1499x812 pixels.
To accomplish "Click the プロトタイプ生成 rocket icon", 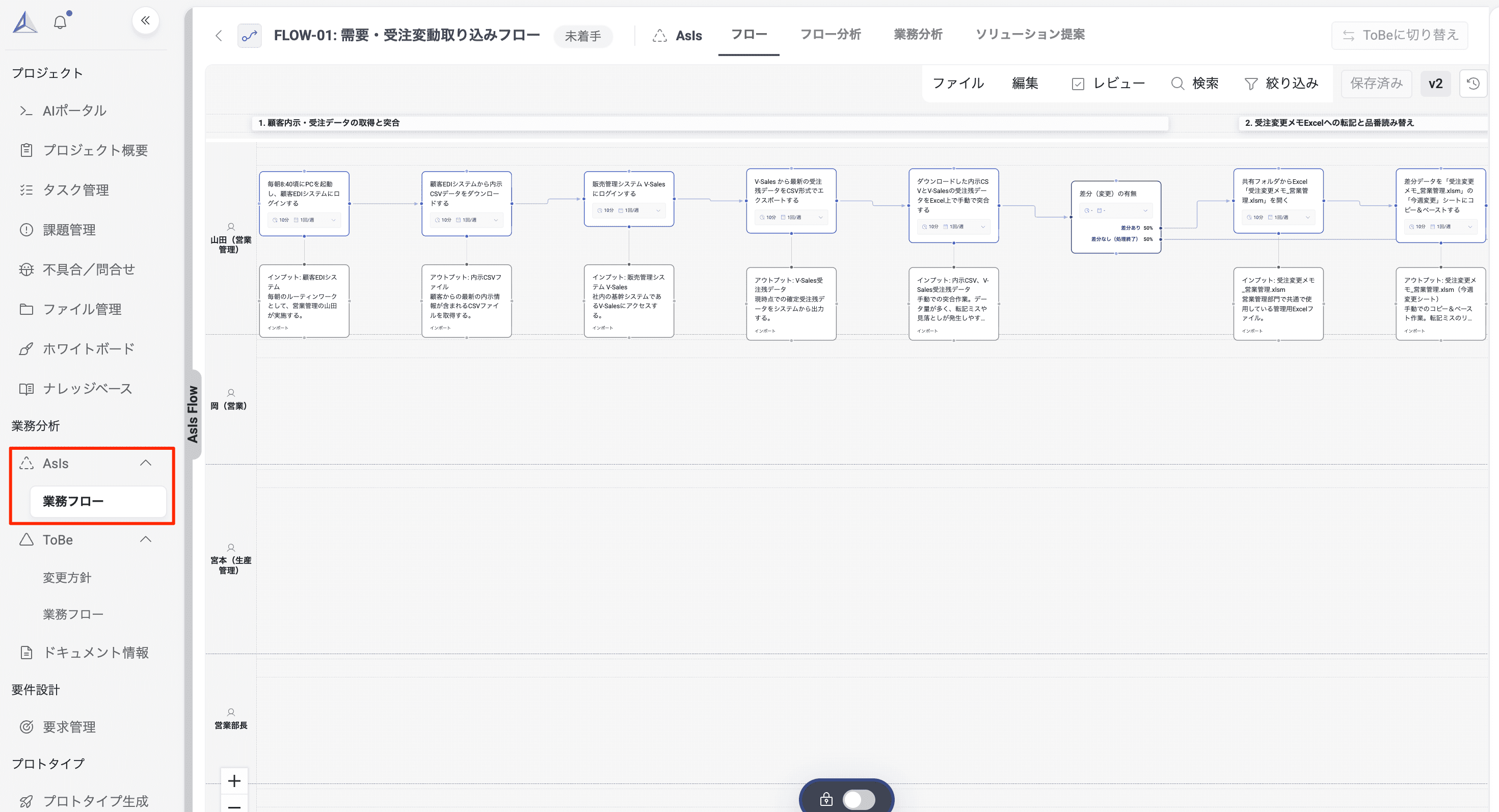I will (x=26, y=801).
